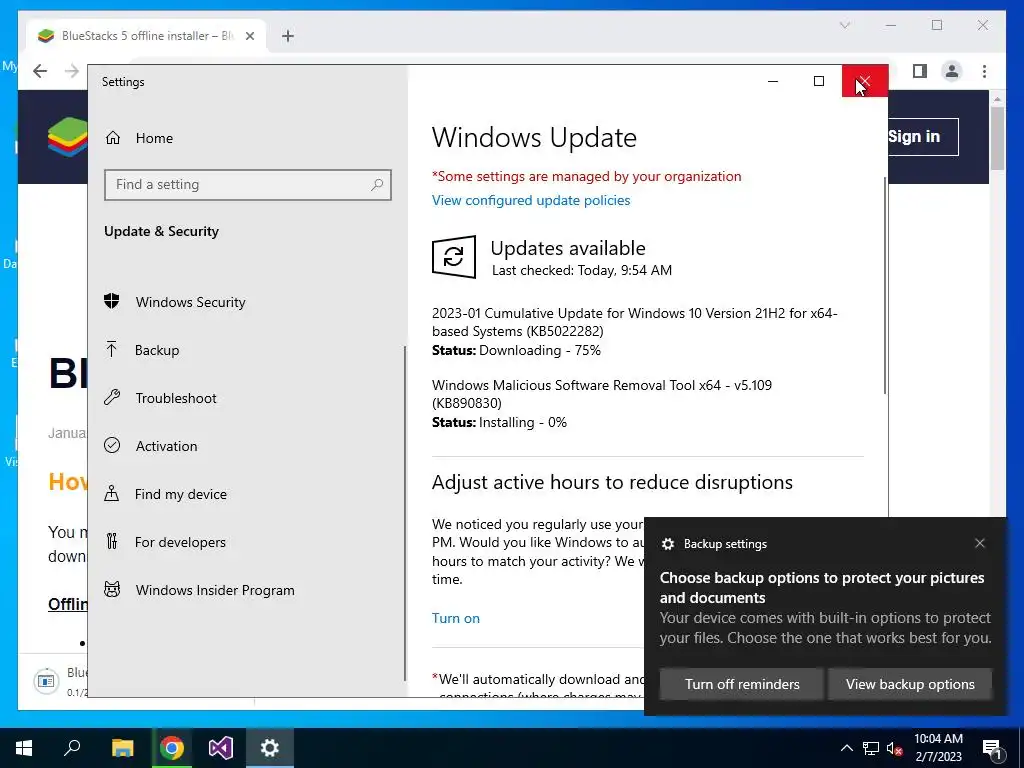The height and width of the screenshot is (768, 1024).
Task: Toggle Chrome side panel icon
Action: [x=920, y=71]
